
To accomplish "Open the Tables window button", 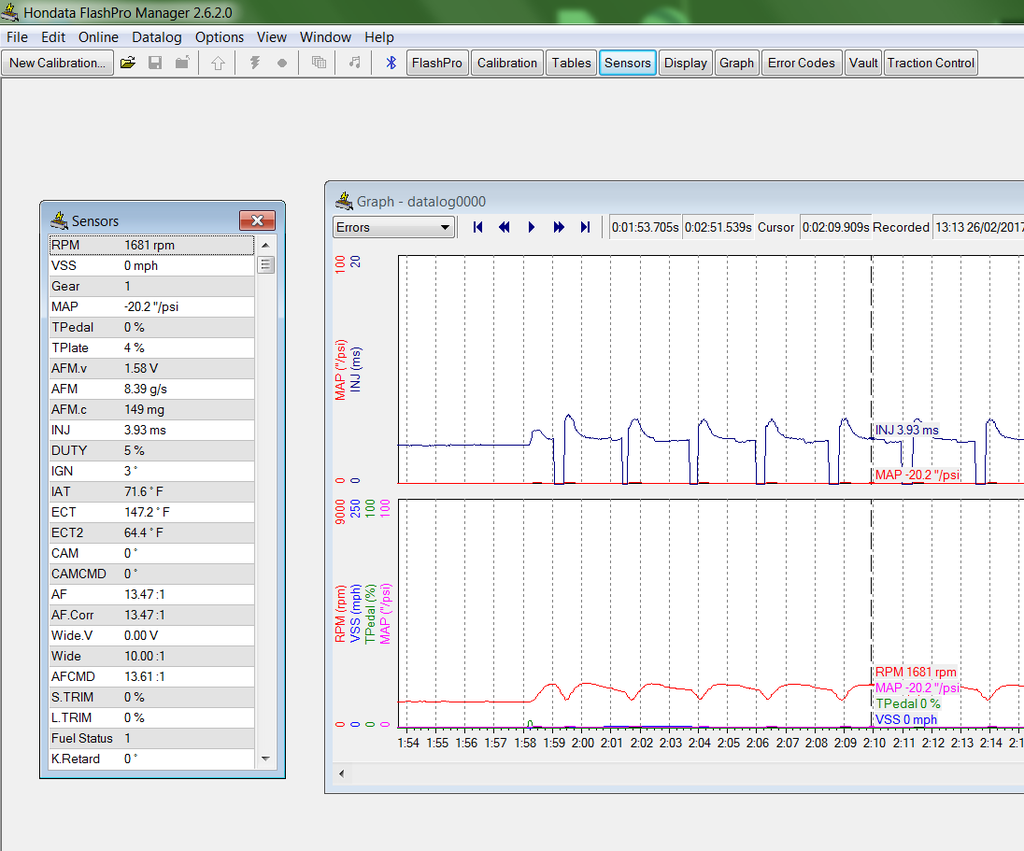I will point(571,63).
